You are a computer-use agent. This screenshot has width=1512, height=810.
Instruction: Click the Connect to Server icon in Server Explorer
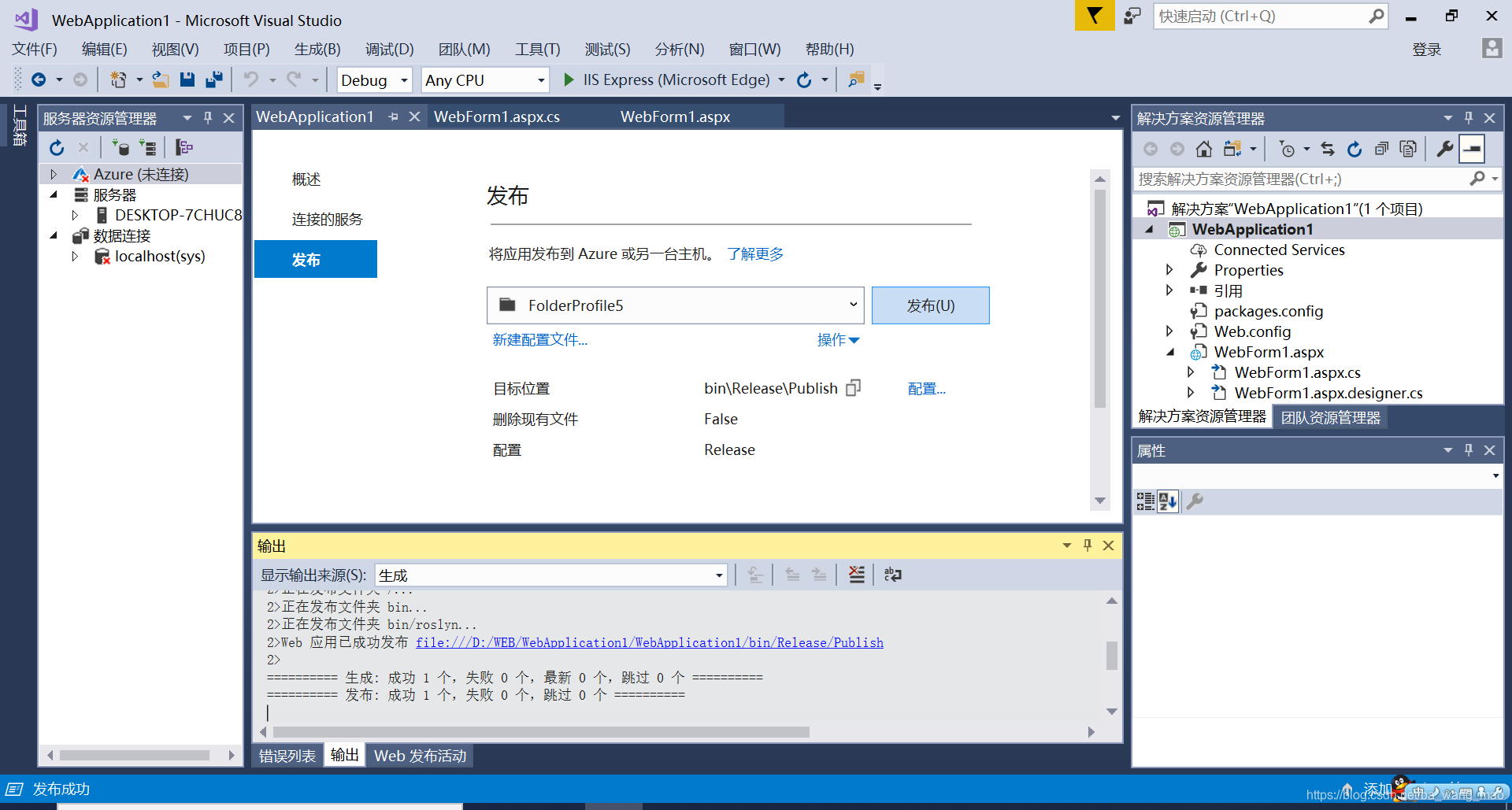tap(147, 147)
